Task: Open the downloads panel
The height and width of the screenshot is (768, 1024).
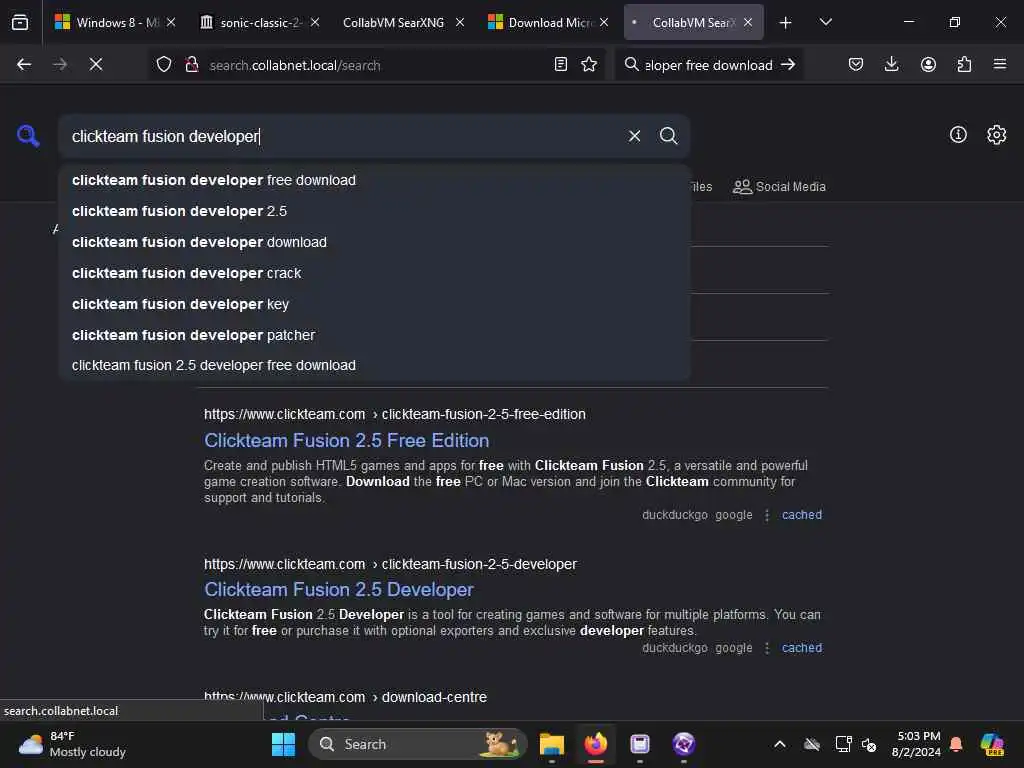Action: [x=891, y=64]
